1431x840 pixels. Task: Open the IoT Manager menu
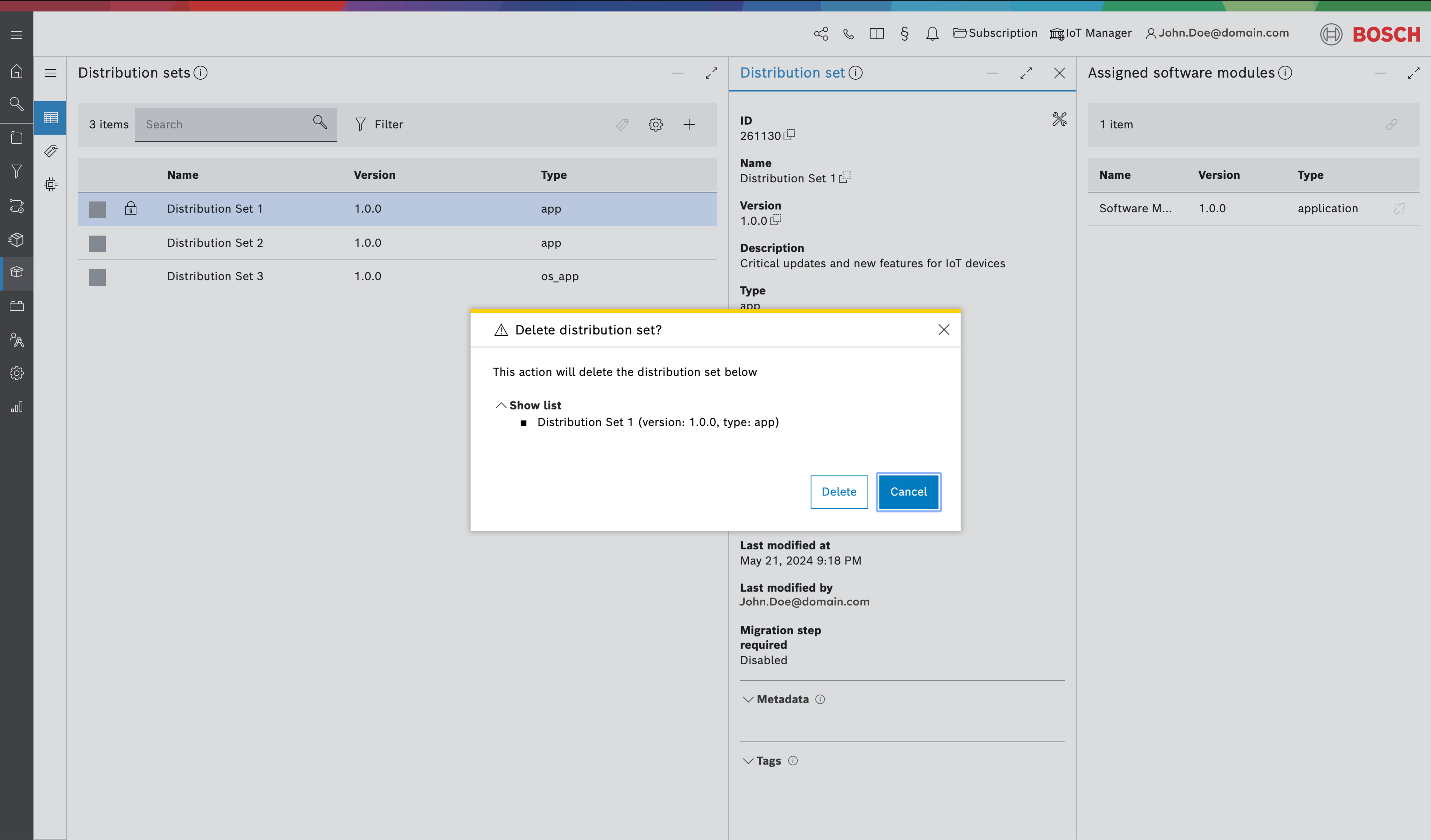tap(1090, 33)
